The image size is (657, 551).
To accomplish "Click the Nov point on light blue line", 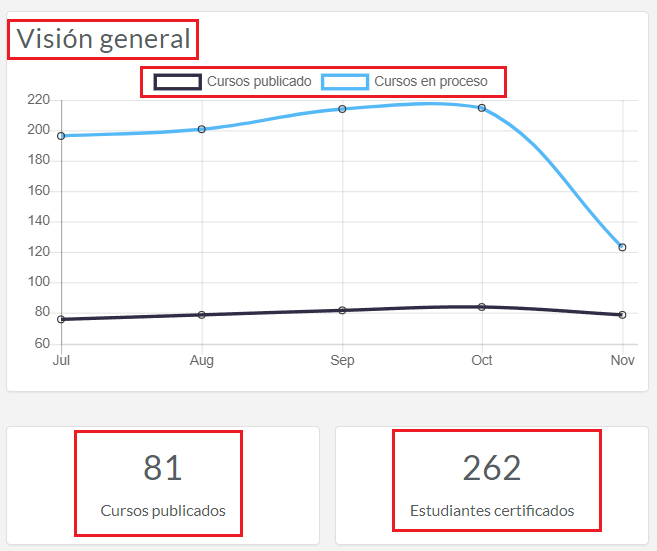I will (x=622, y=247).
